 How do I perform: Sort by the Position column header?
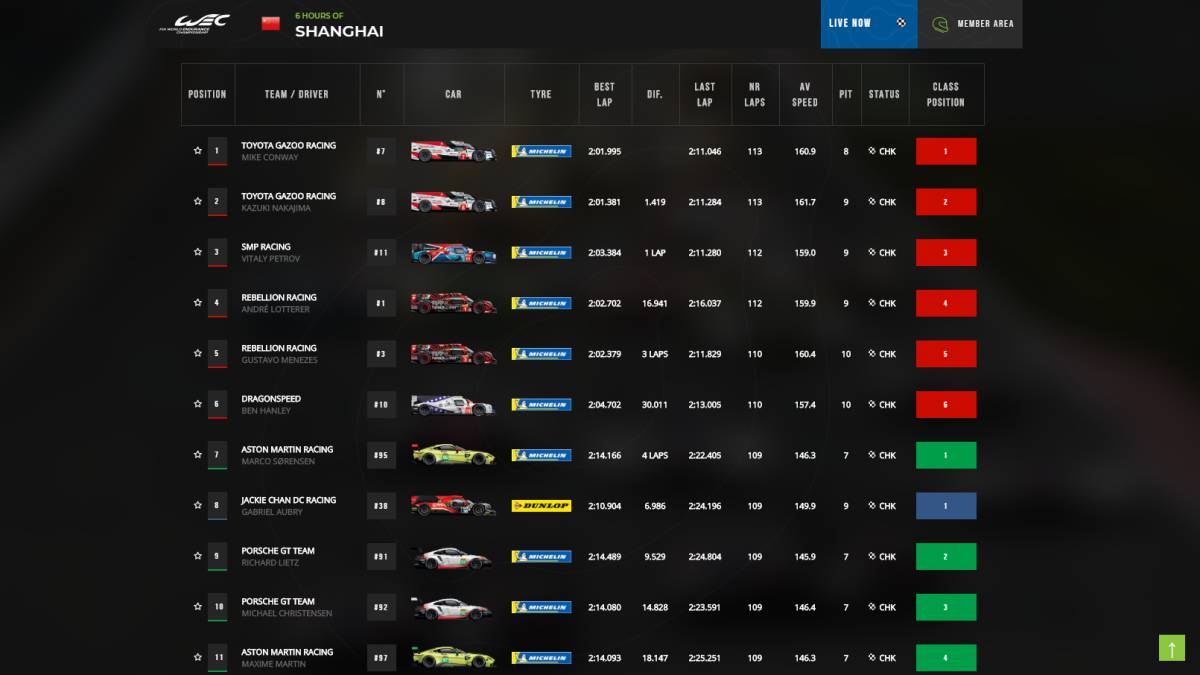tap(208, 94)
